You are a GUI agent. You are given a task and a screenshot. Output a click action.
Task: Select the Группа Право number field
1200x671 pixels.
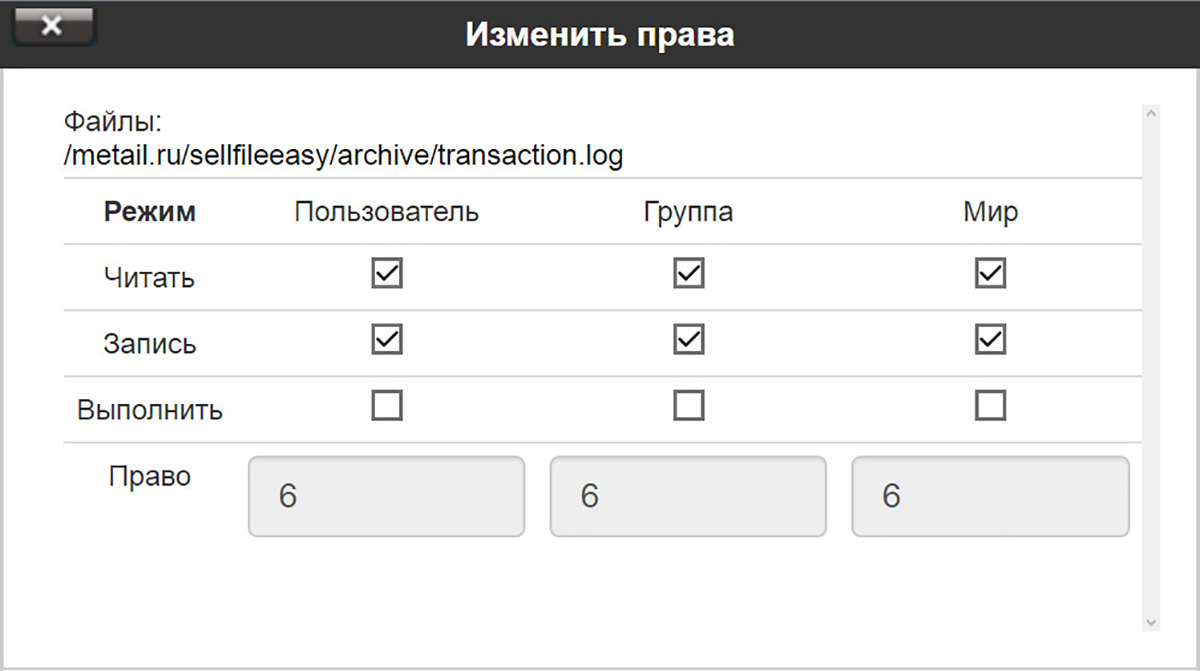(688, 497)
